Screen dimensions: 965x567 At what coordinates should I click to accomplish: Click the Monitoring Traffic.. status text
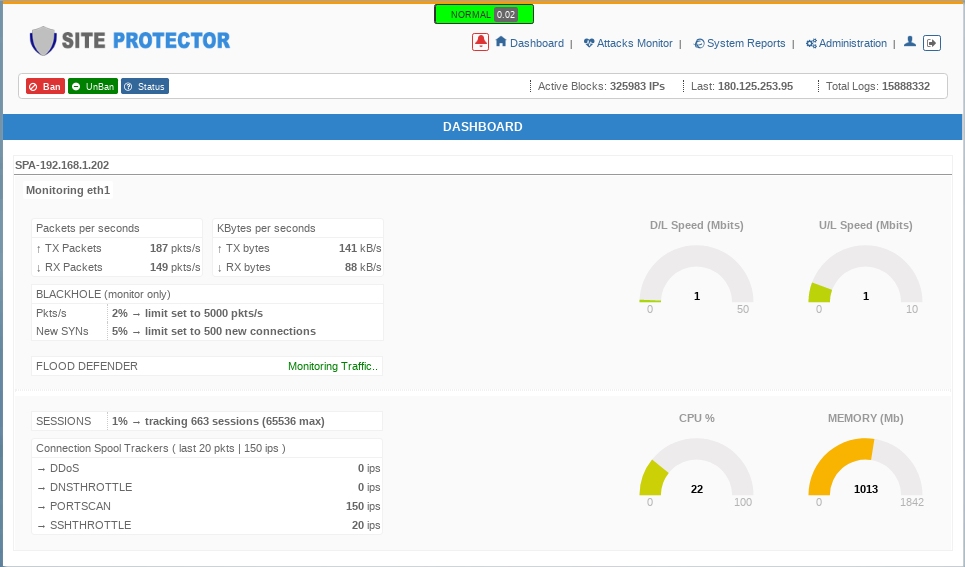pos(333,366)
